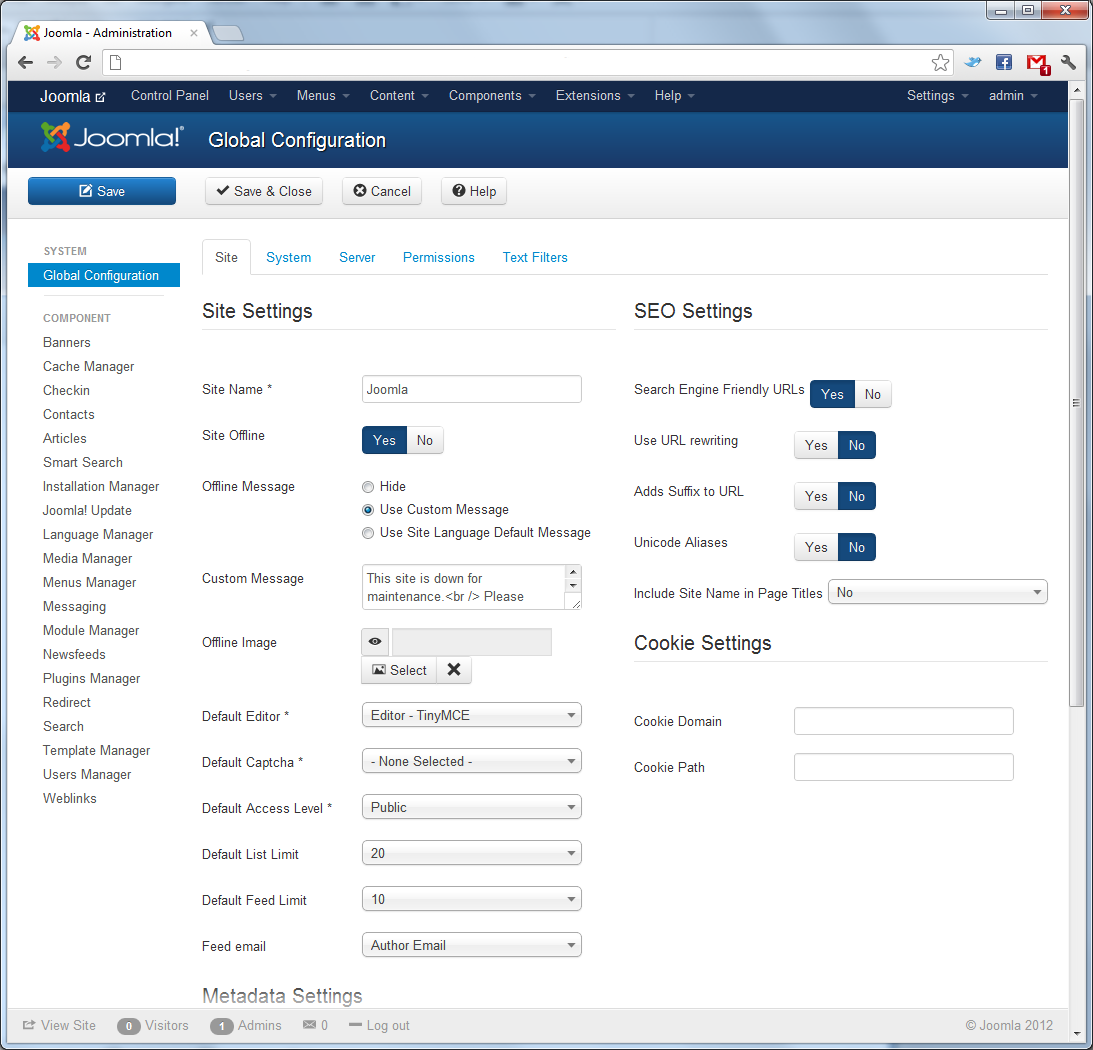This screenshot has height=1050, width=1093.
Task: Reload the page with refresh icon
Action: coord(84,63)
